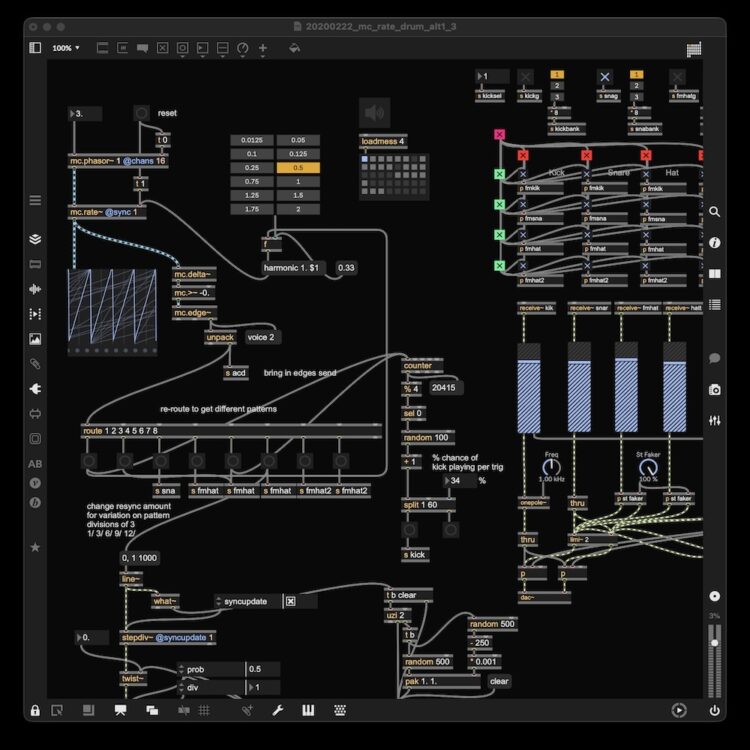
Task: Enable the toggle beside syncupdate message
Action: tap(290, 601)
